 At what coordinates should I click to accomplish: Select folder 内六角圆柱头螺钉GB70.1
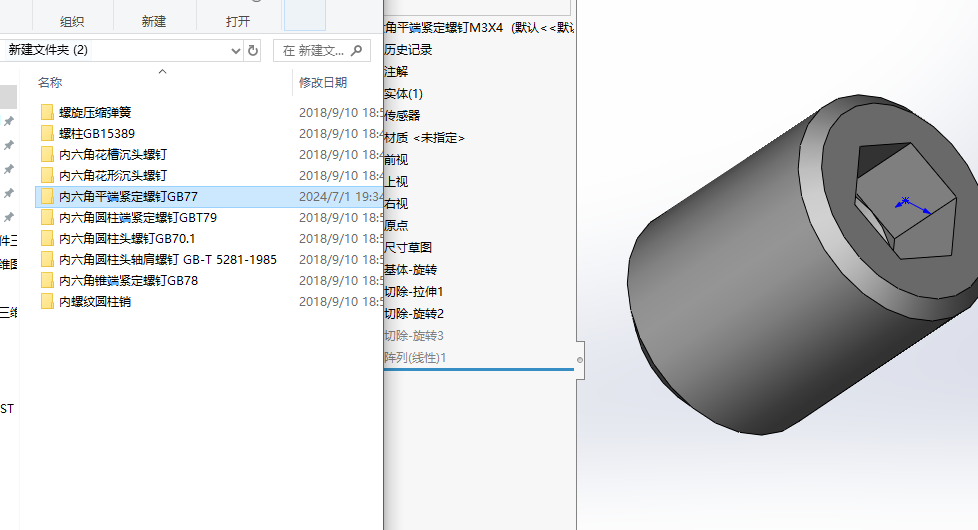pyautogui.click(x=127, y=239)
